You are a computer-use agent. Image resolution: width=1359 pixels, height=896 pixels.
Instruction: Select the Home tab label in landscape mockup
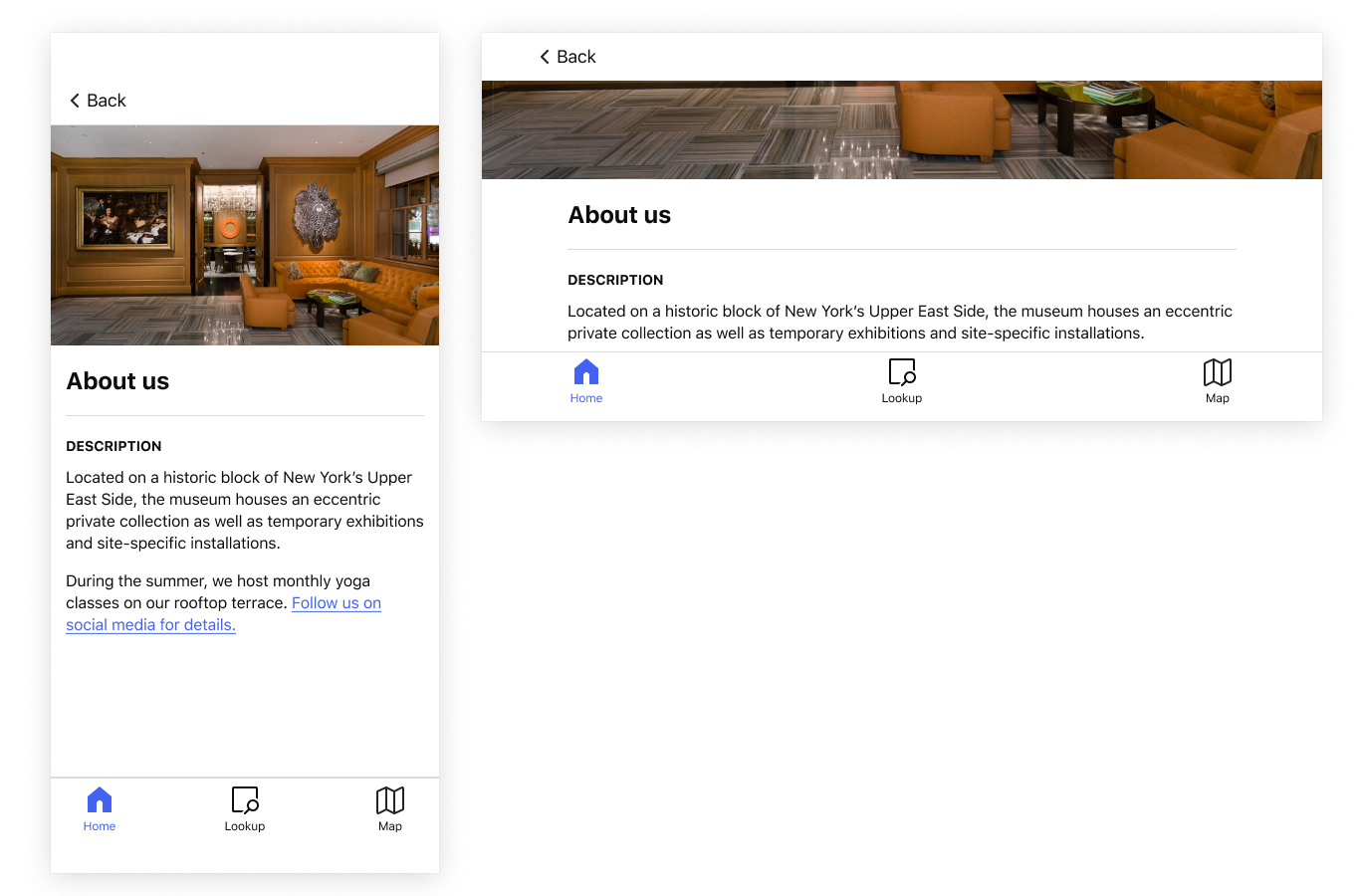coord(586,398)
